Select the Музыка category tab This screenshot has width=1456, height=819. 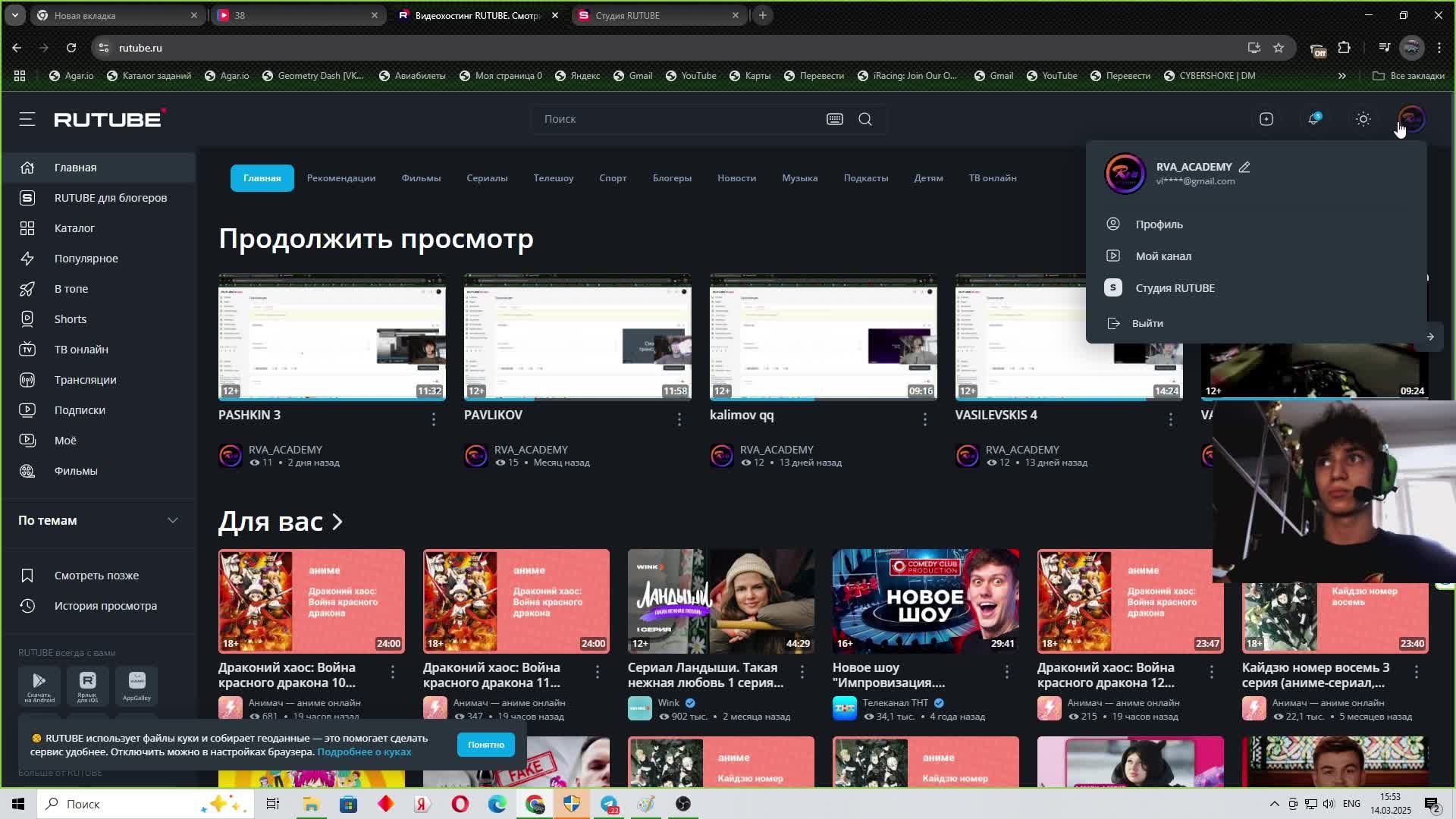pos(800,178)
